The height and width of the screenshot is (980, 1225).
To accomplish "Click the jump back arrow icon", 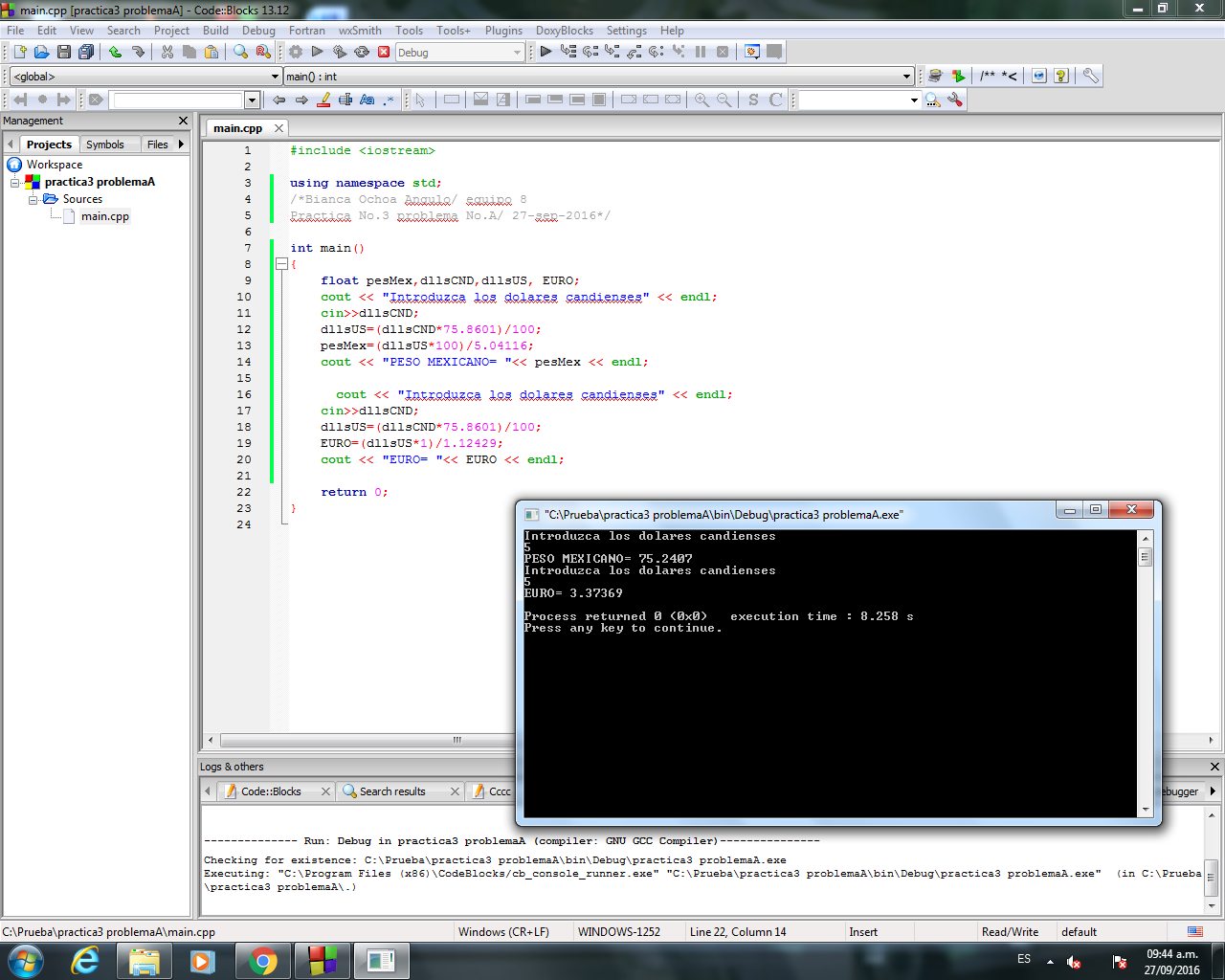I will pyautogui.click(x=278, y=100).
